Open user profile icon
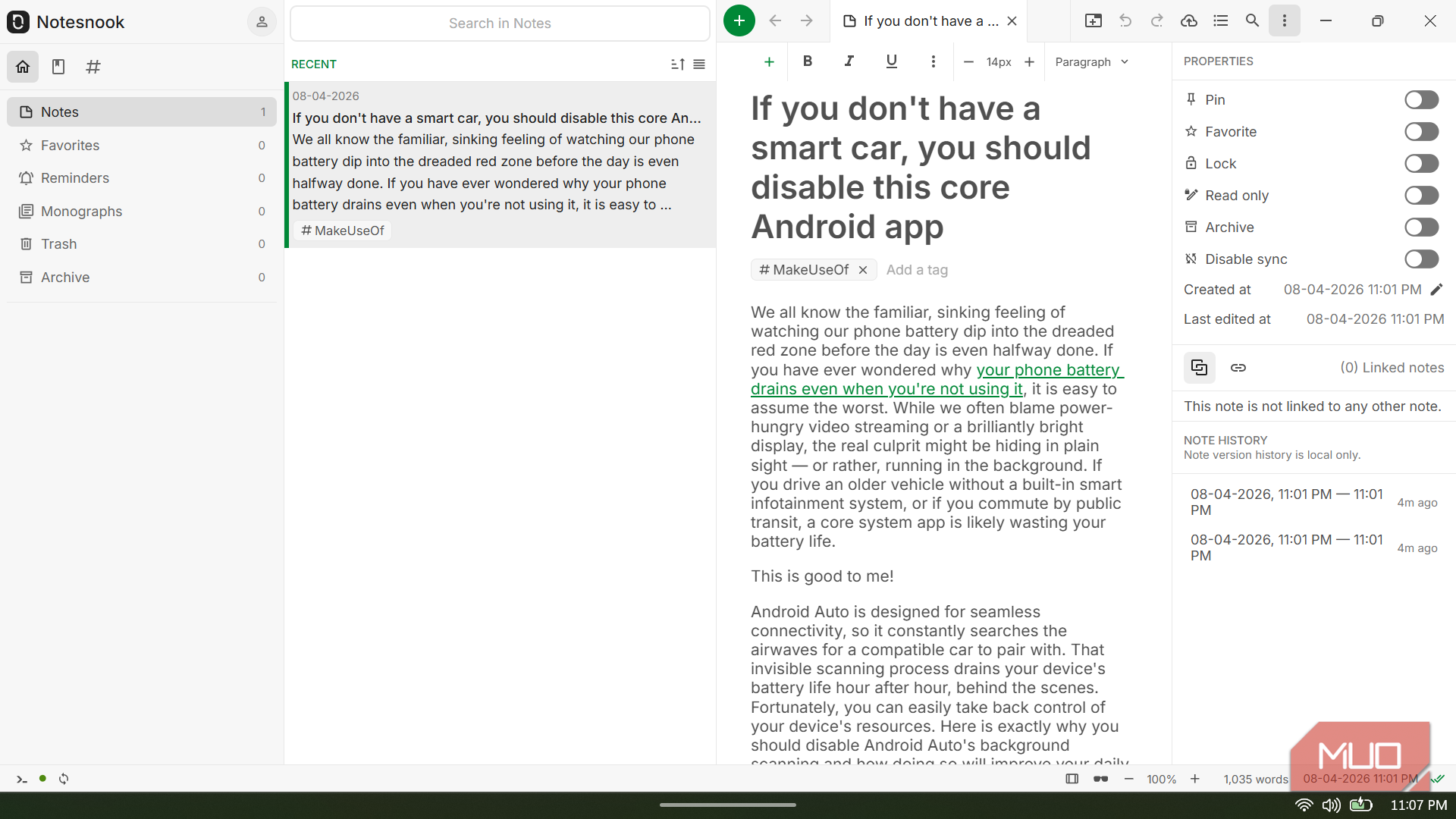The image size is (1456, 819). (x=262, y=22)
